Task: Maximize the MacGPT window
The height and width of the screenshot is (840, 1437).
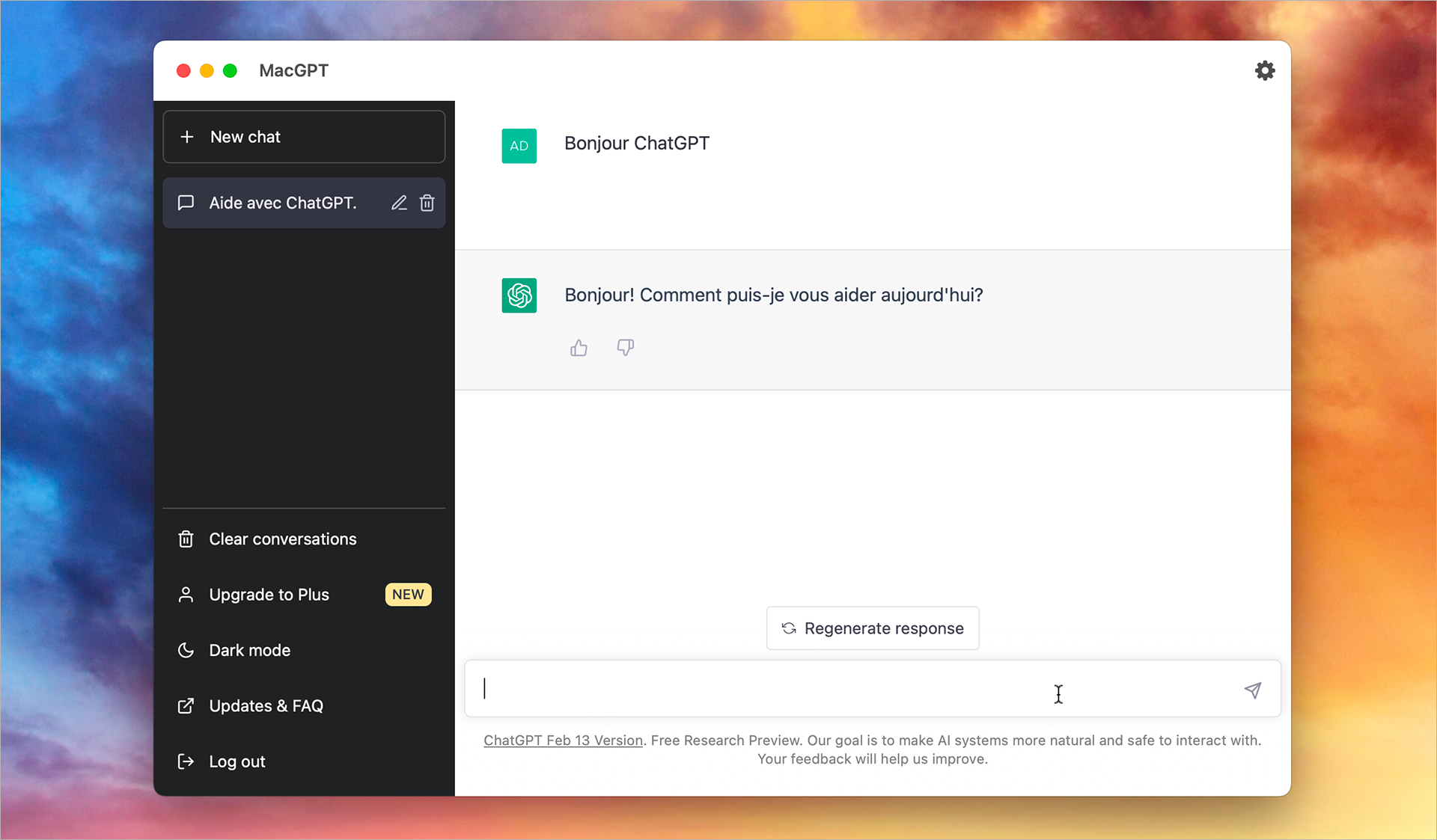Action: coord(230,70)
